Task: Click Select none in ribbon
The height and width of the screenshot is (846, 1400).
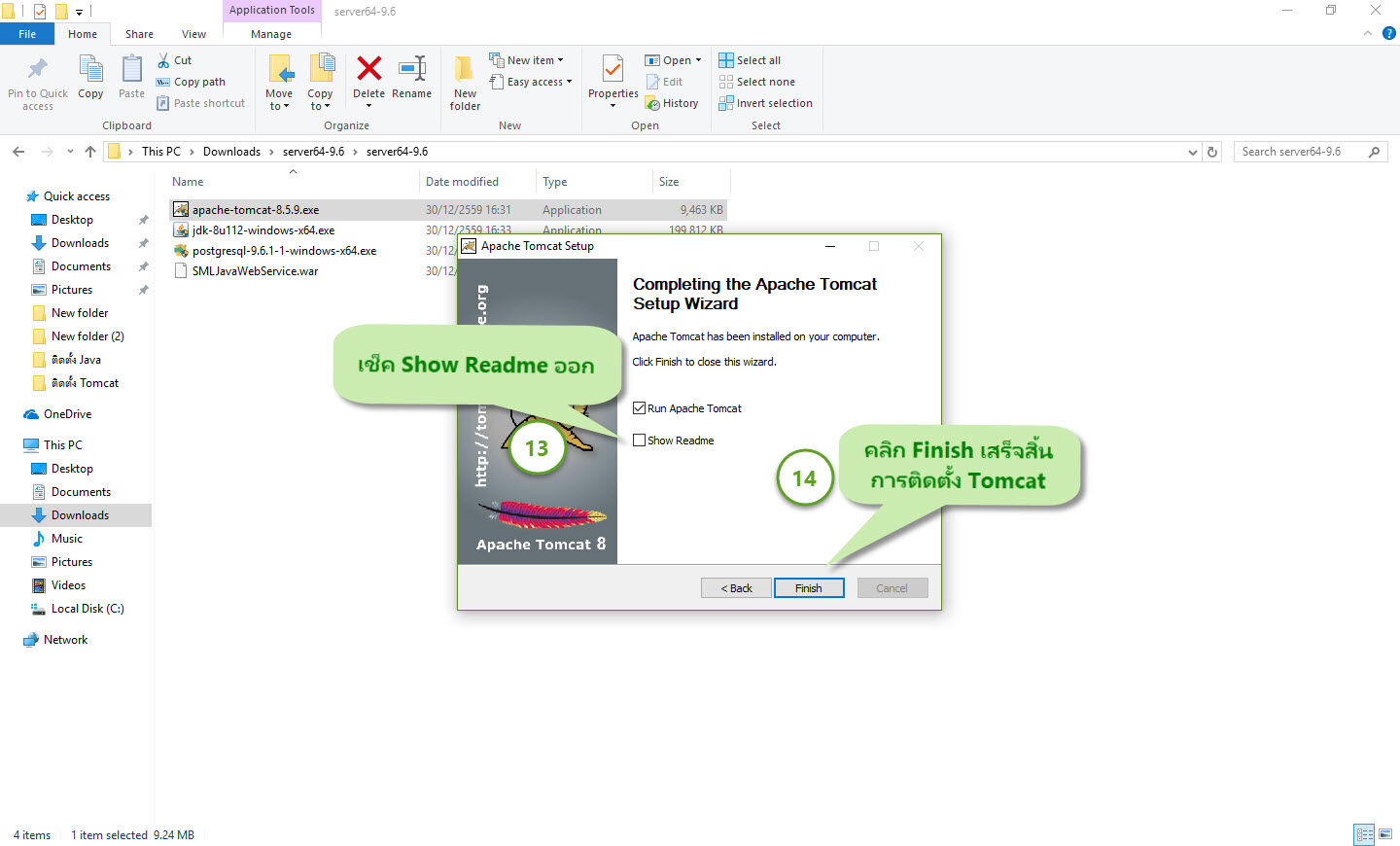Action: pos(756,82)
